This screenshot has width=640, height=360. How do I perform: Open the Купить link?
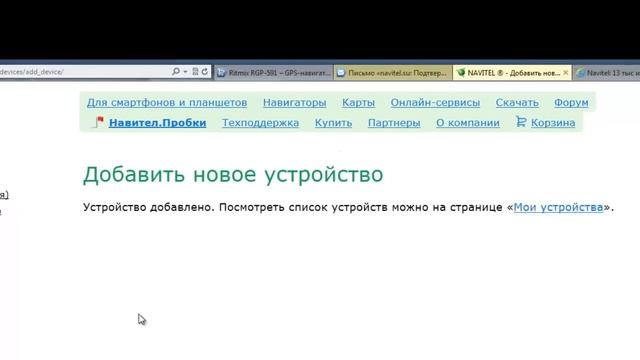[x=333, y=123]
